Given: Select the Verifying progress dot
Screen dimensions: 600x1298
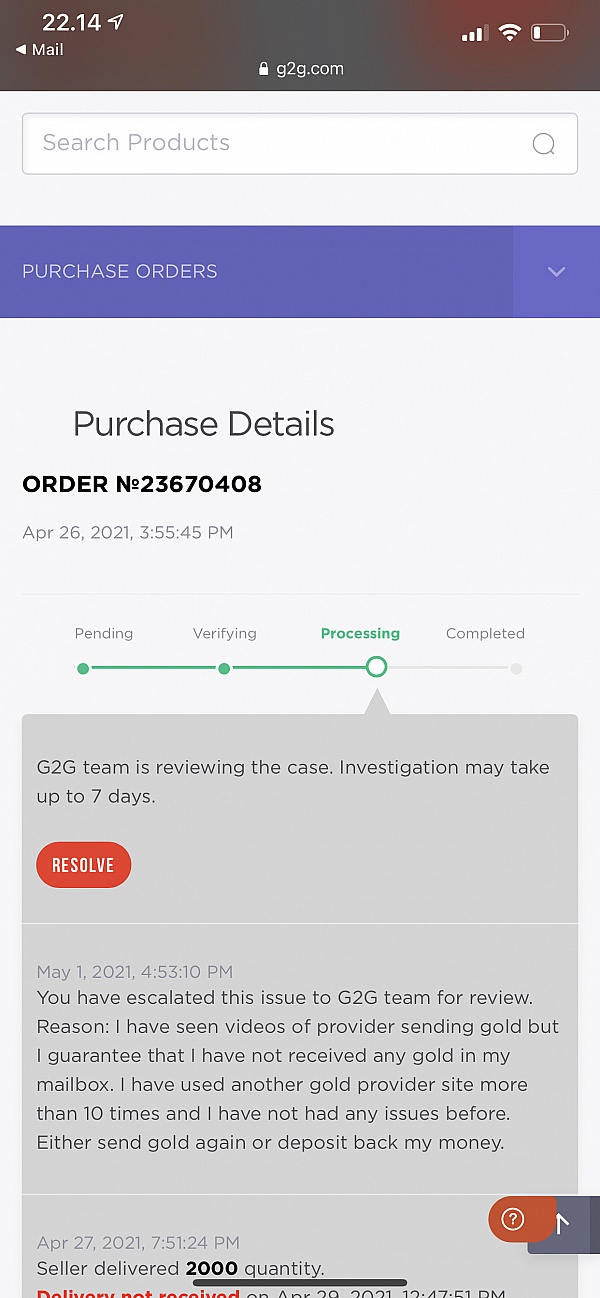Looking at the screenshot, I should (x=224, y=668).
